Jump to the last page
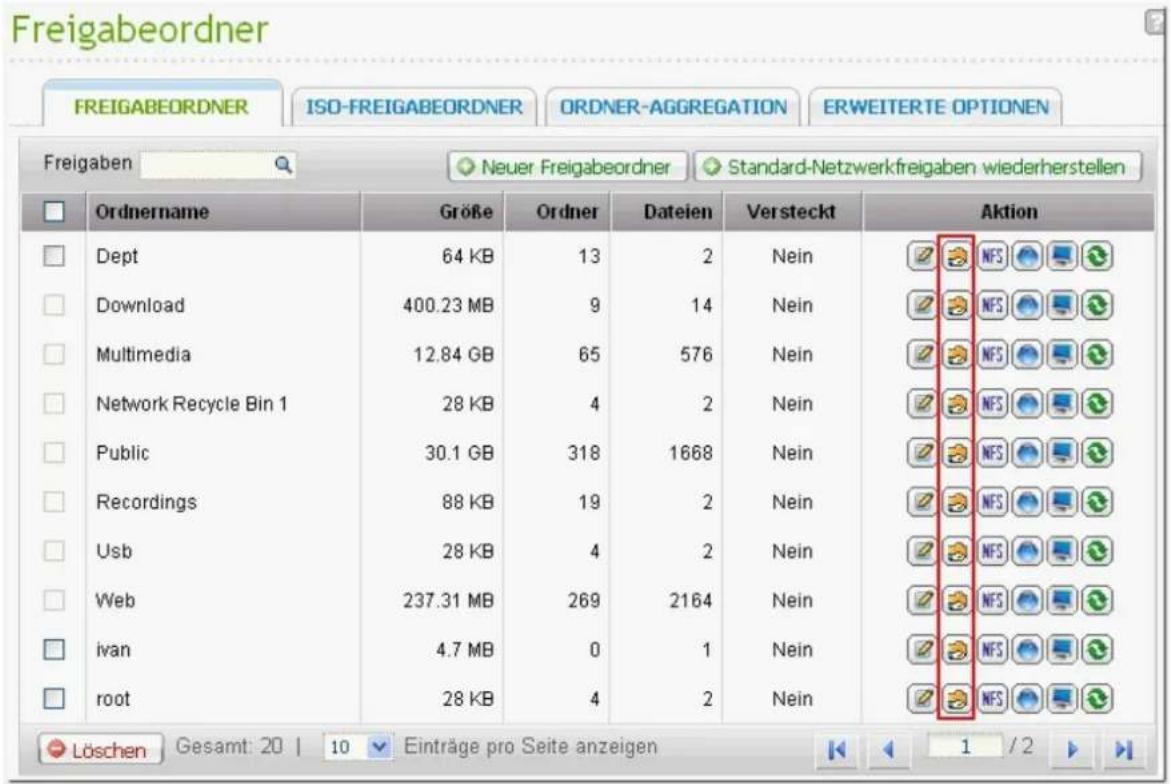This screenshot has height=784, width=1171. (x=1124, y=749)
